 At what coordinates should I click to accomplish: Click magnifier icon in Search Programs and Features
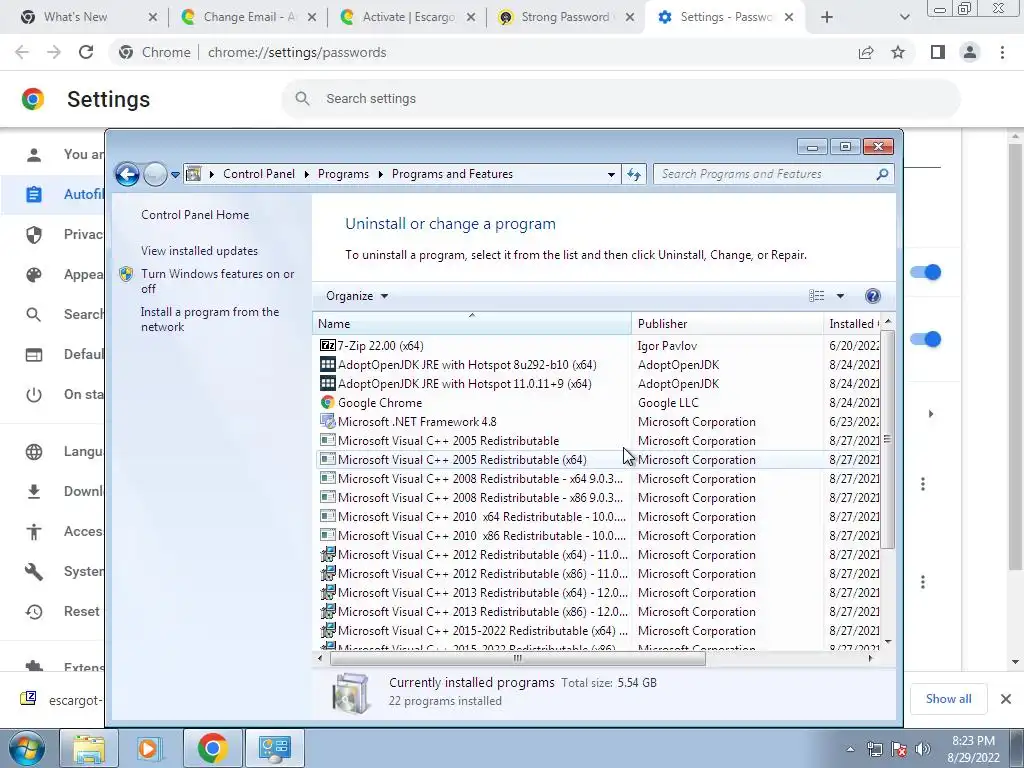tap(882, 174)
